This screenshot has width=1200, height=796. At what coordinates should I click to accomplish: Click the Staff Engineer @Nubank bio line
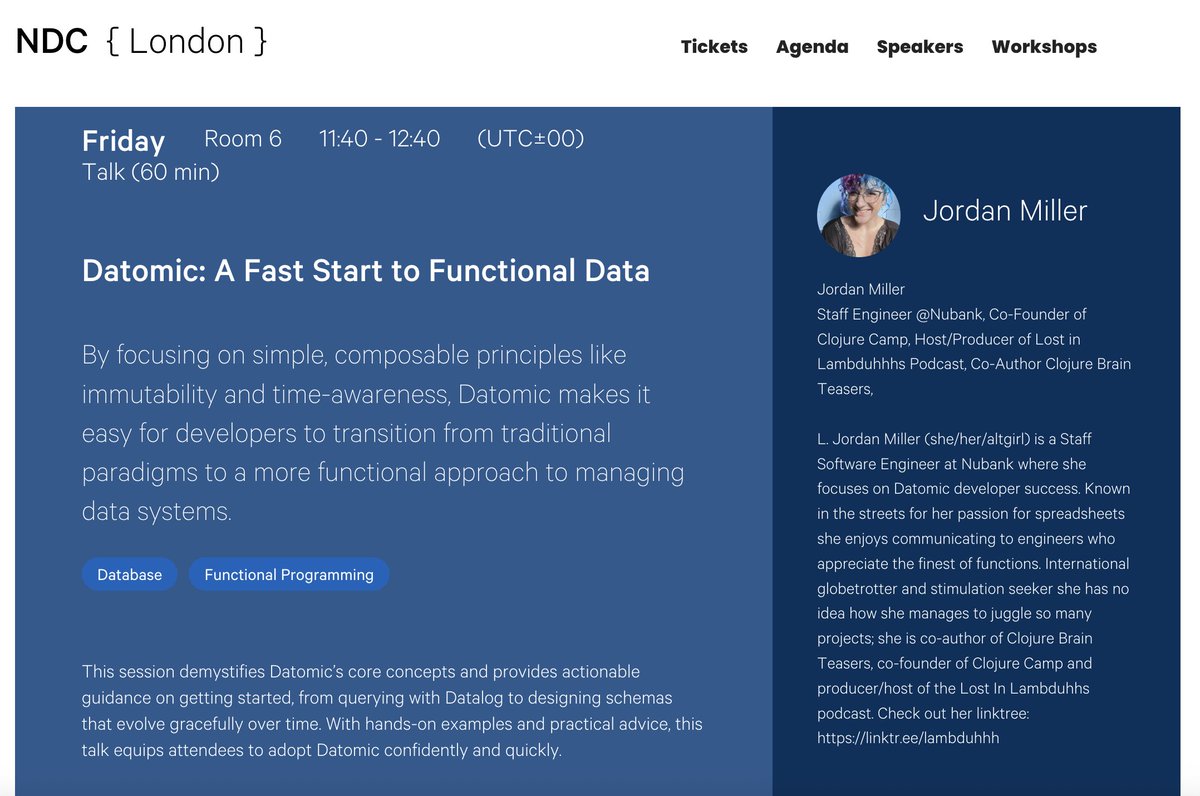tap(974, 351)
